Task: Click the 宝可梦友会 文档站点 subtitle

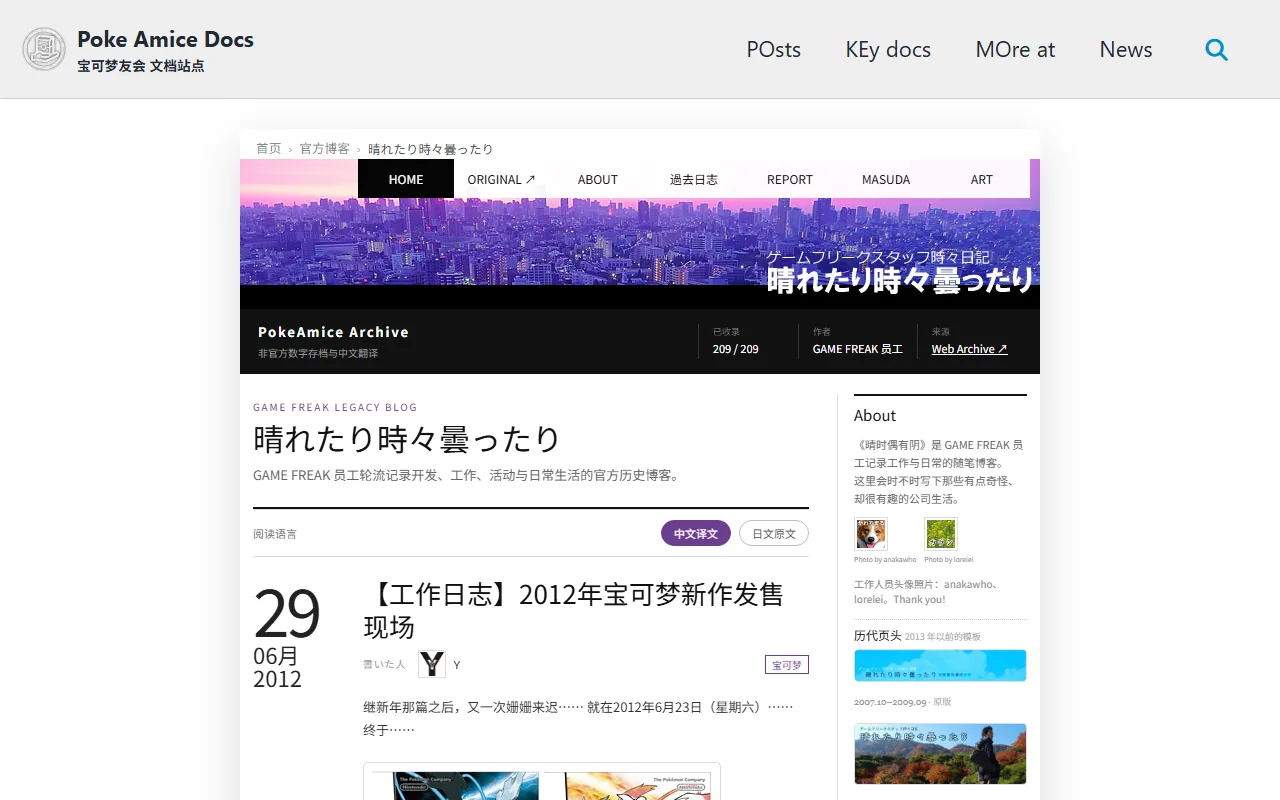Action: pyautogui.click(x=141, y=66)
